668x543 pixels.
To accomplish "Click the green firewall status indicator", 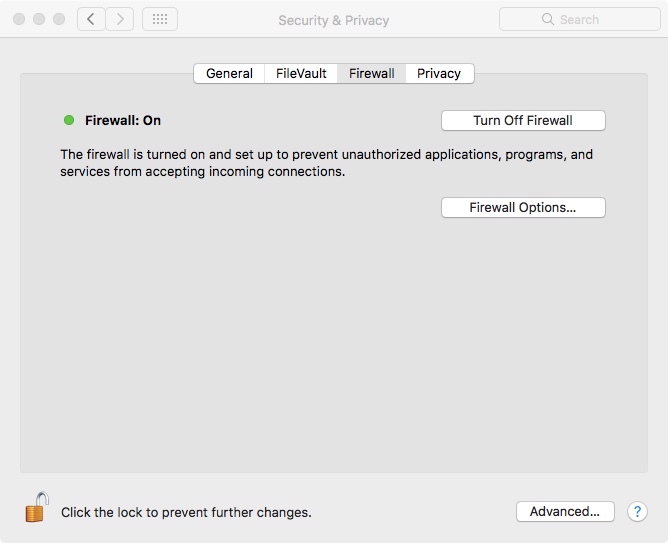I will (69, 120).
